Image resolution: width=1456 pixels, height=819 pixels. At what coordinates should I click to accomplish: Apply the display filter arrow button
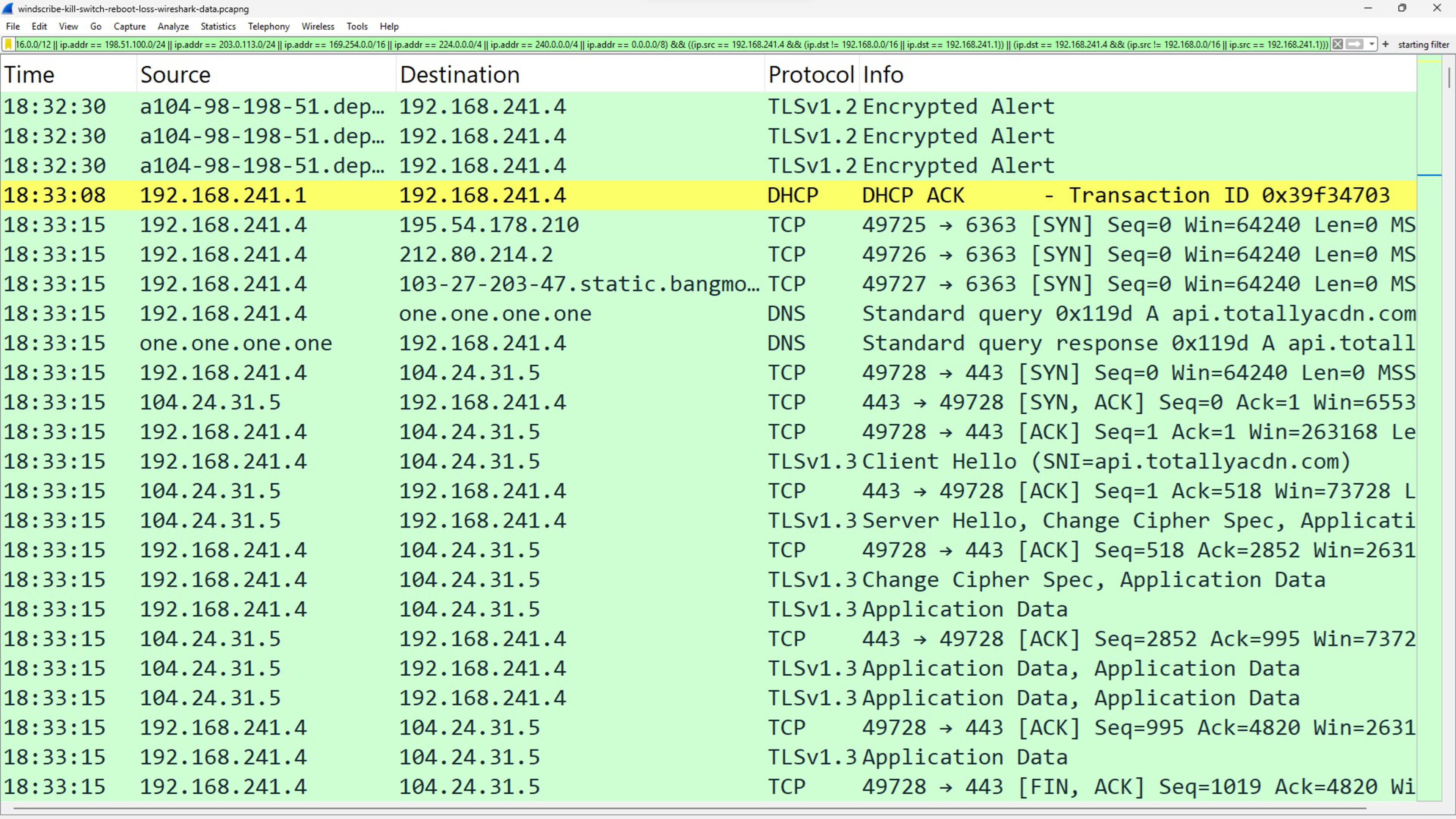tap(1355, 44)
